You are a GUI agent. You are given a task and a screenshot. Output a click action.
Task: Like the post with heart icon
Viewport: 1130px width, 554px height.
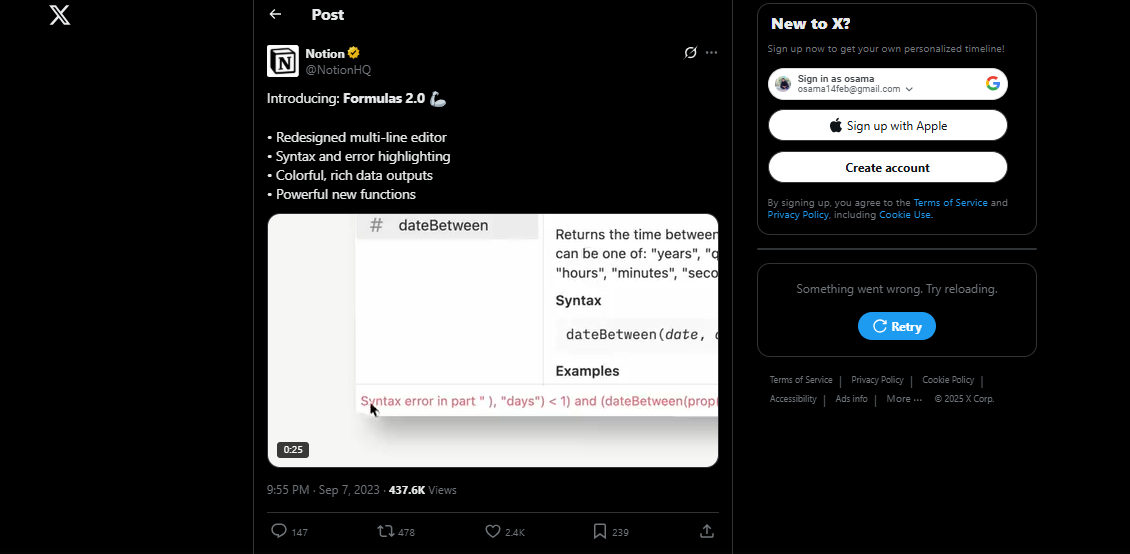[x=493, y=532]
